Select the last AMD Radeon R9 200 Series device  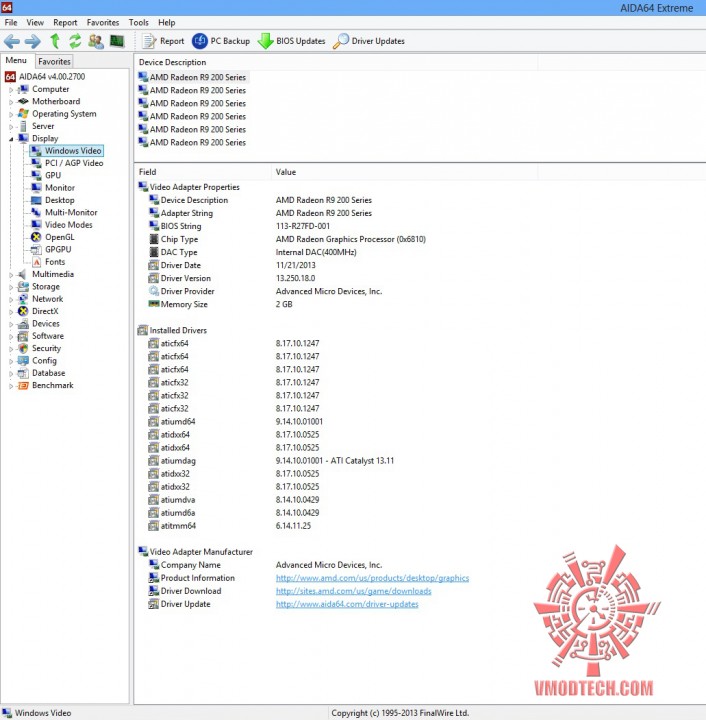tap(192, 142)
